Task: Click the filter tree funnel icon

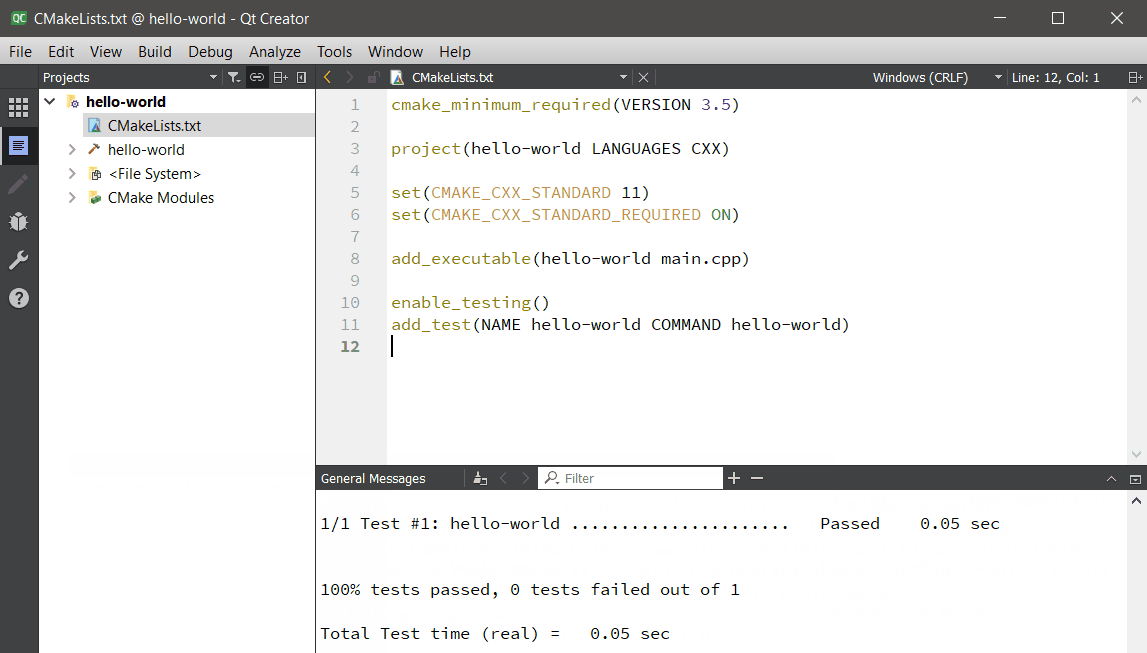Action: 233,77
